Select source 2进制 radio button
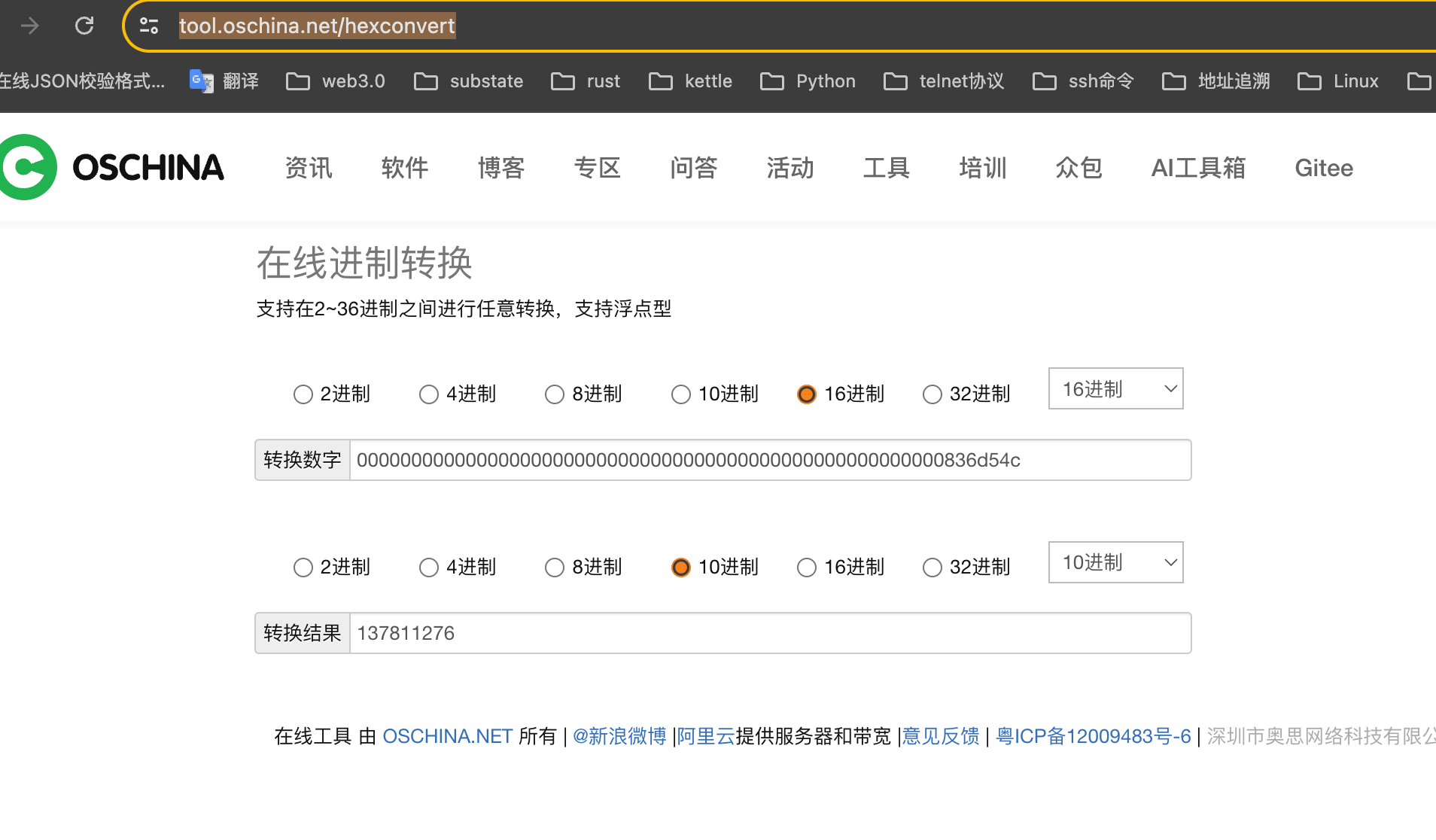Screen dimensions: 1436x840 click(x=303, y=394)
